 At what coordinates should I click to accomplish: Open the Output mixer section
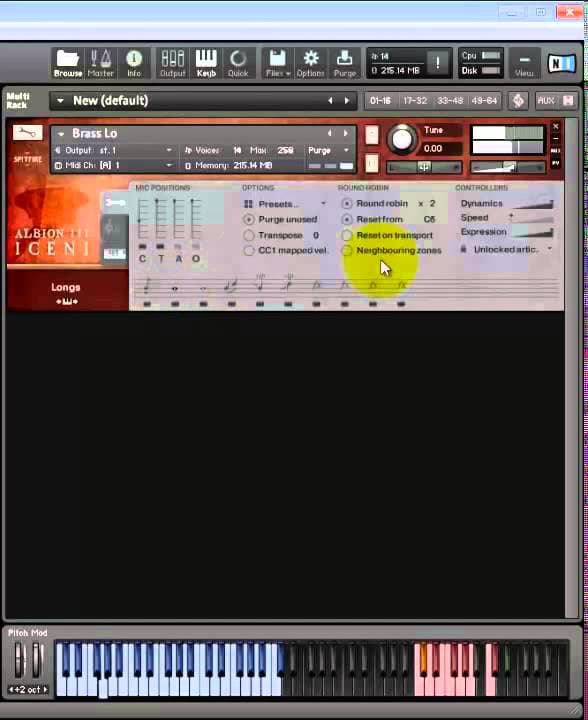click(173, 63)
